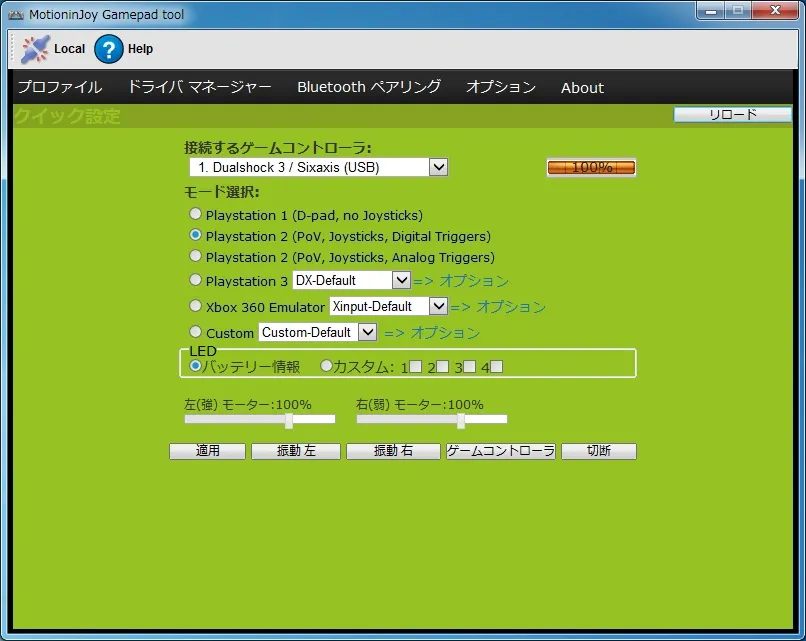
Task: Click the 100% battery level bar
Action: (591, 168)
